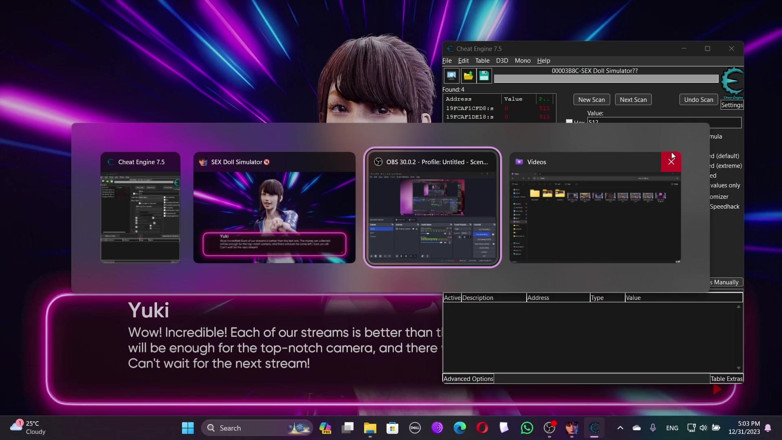Click the battery tray icon

[x=716, y=428]
